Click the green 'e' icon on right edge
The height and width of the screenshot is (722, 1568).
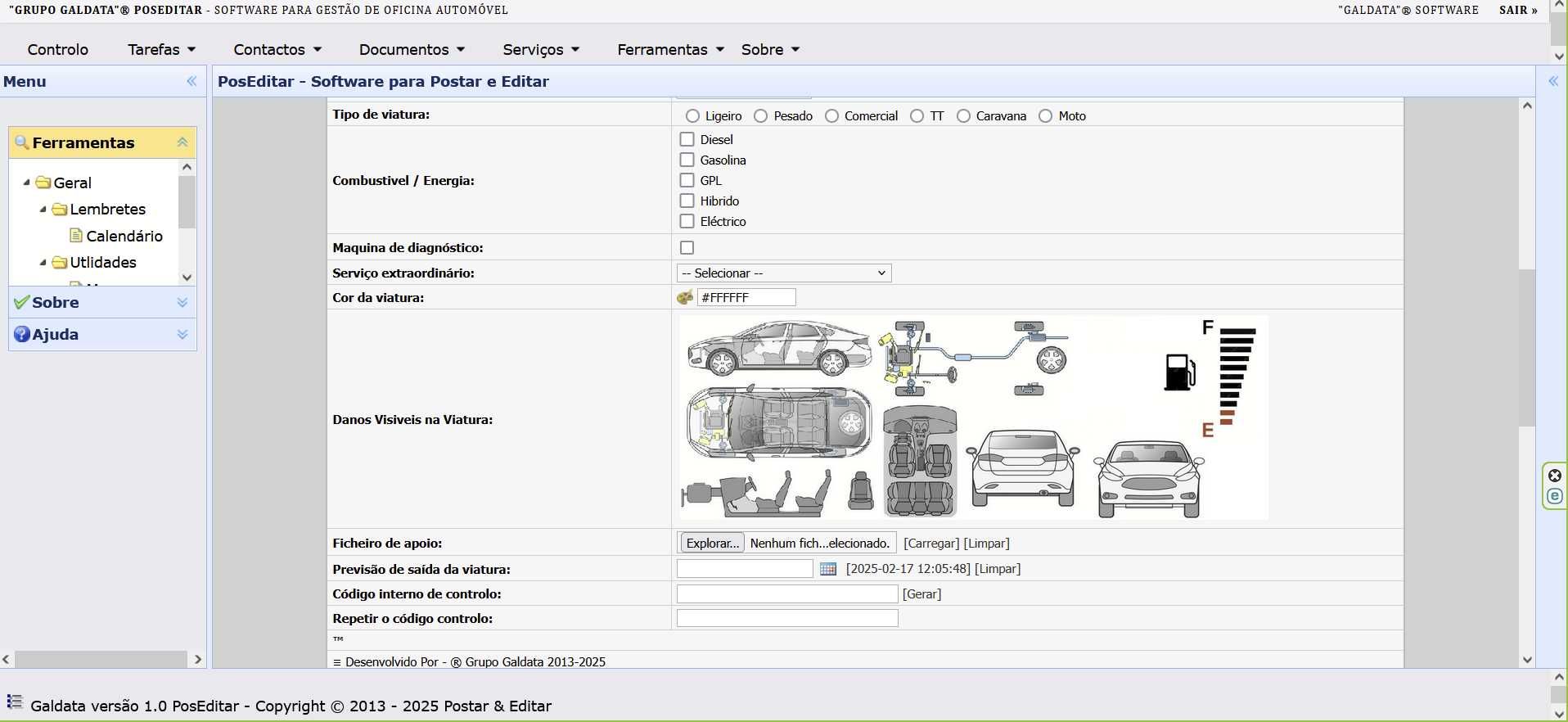(1555, 496)
